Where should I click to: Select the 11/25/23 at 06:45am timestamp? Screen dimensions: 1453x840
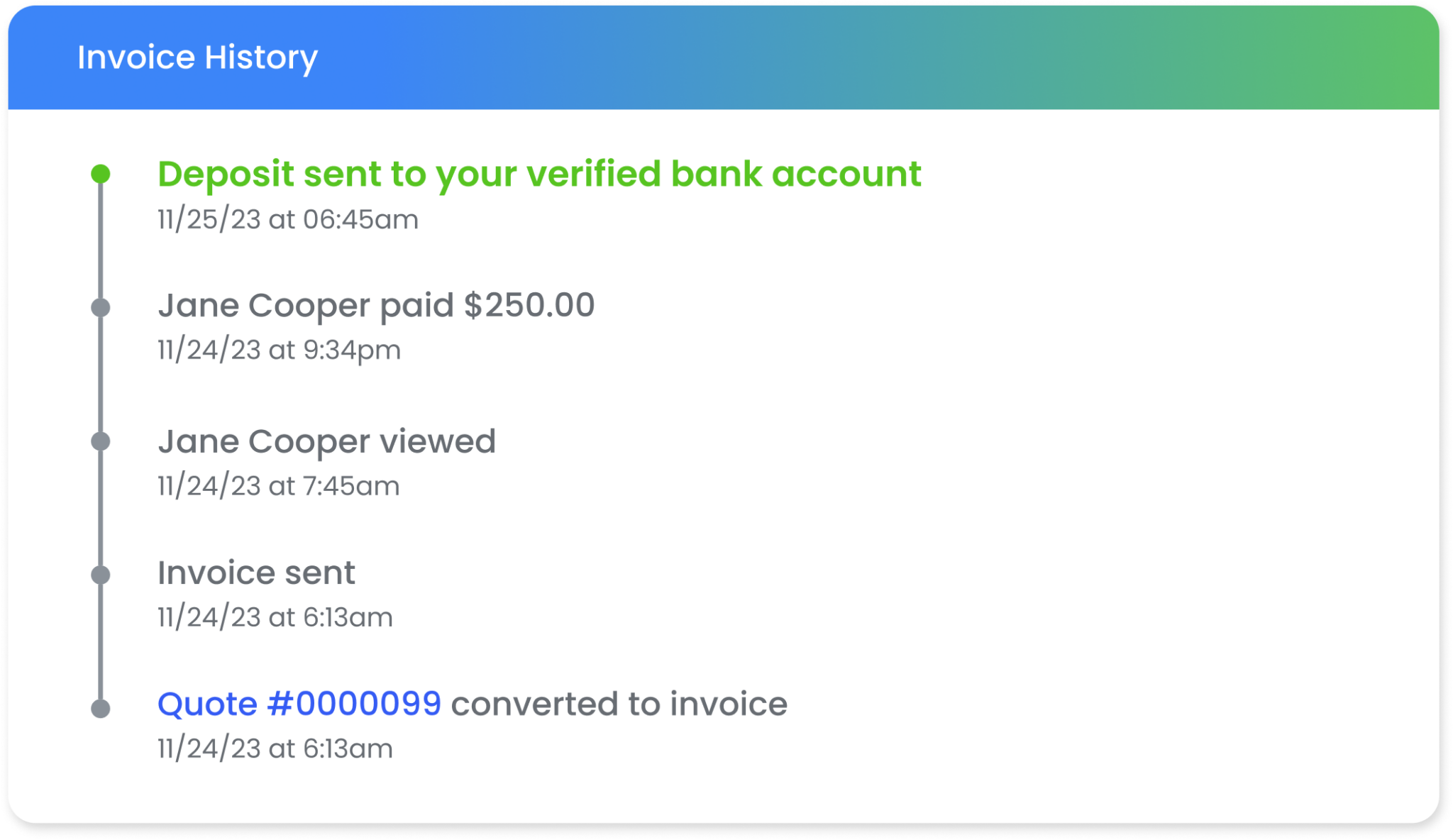tap(287, 219)
